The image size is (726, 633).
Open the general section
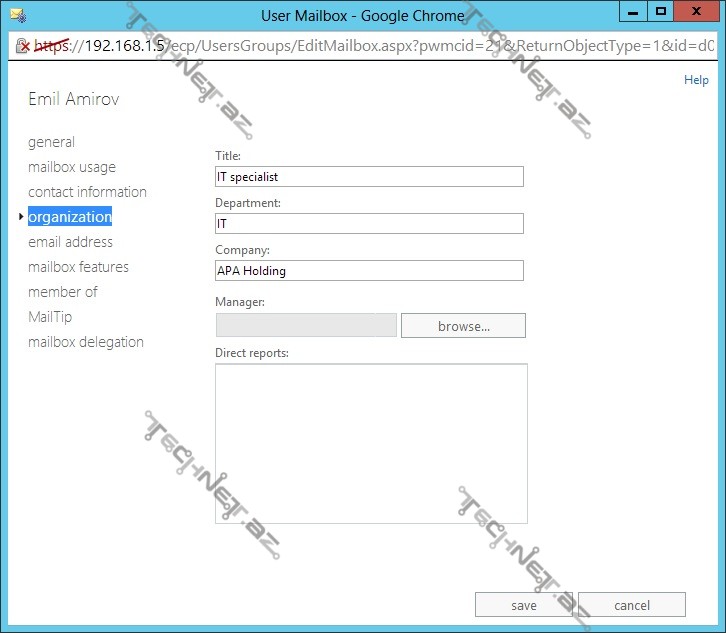(51, 142)
